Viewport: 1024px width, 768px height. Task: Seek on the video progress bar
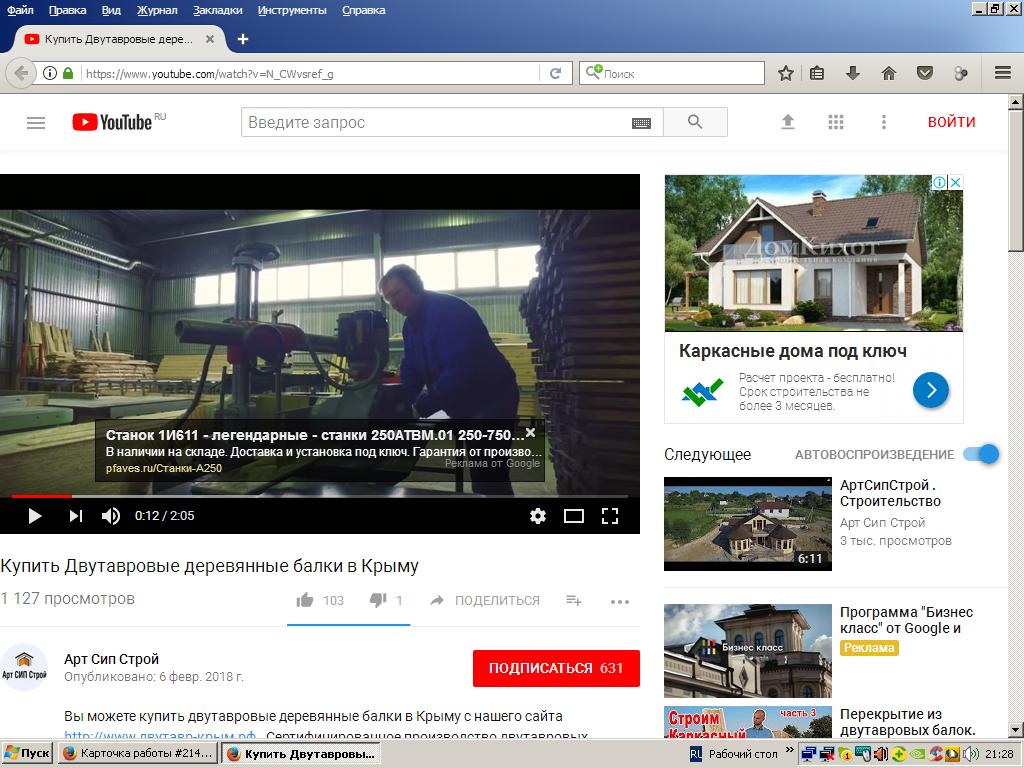point(319,496)
